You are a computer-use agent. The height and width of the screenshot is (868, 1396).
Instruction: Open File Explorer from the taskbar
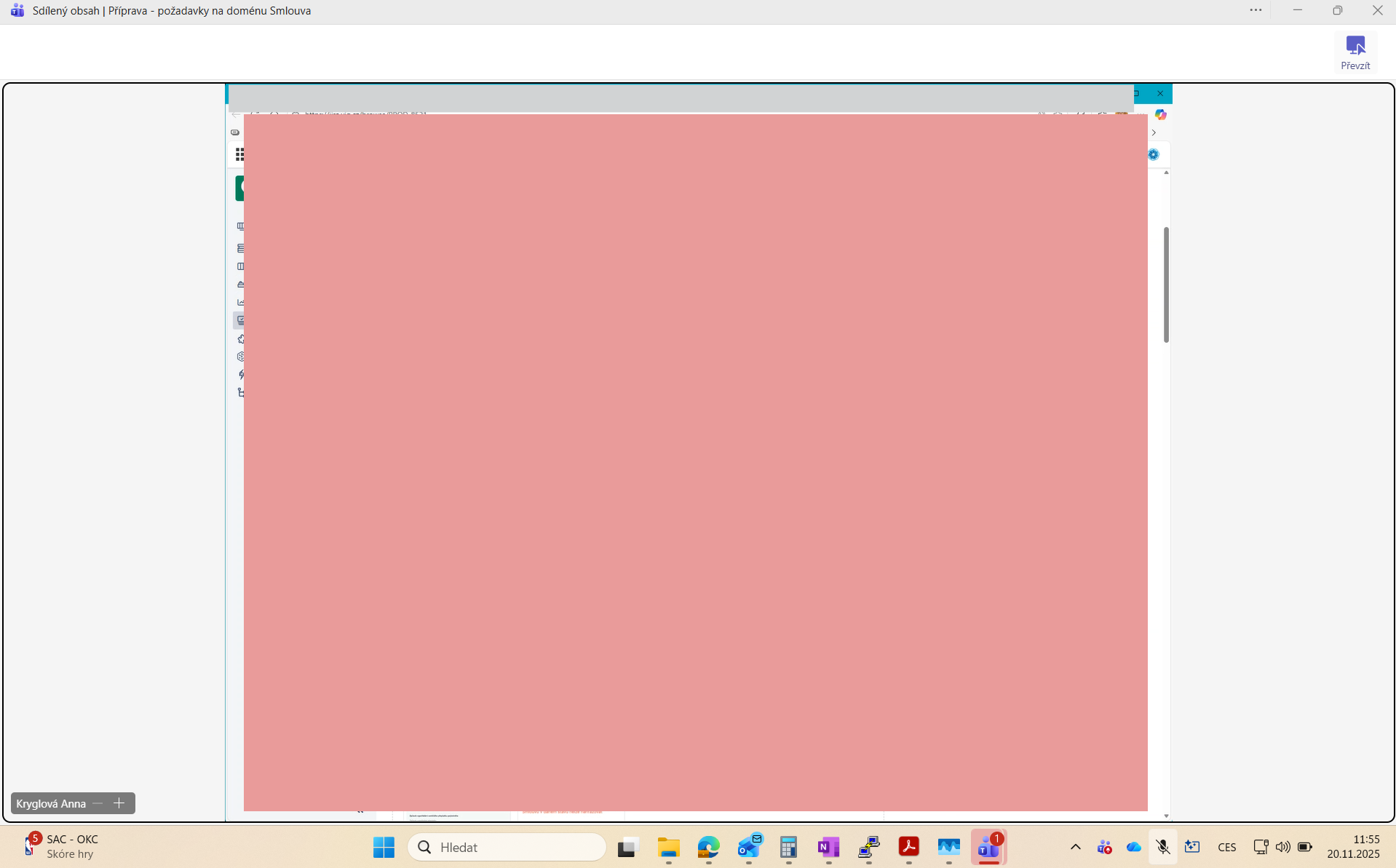668,847
